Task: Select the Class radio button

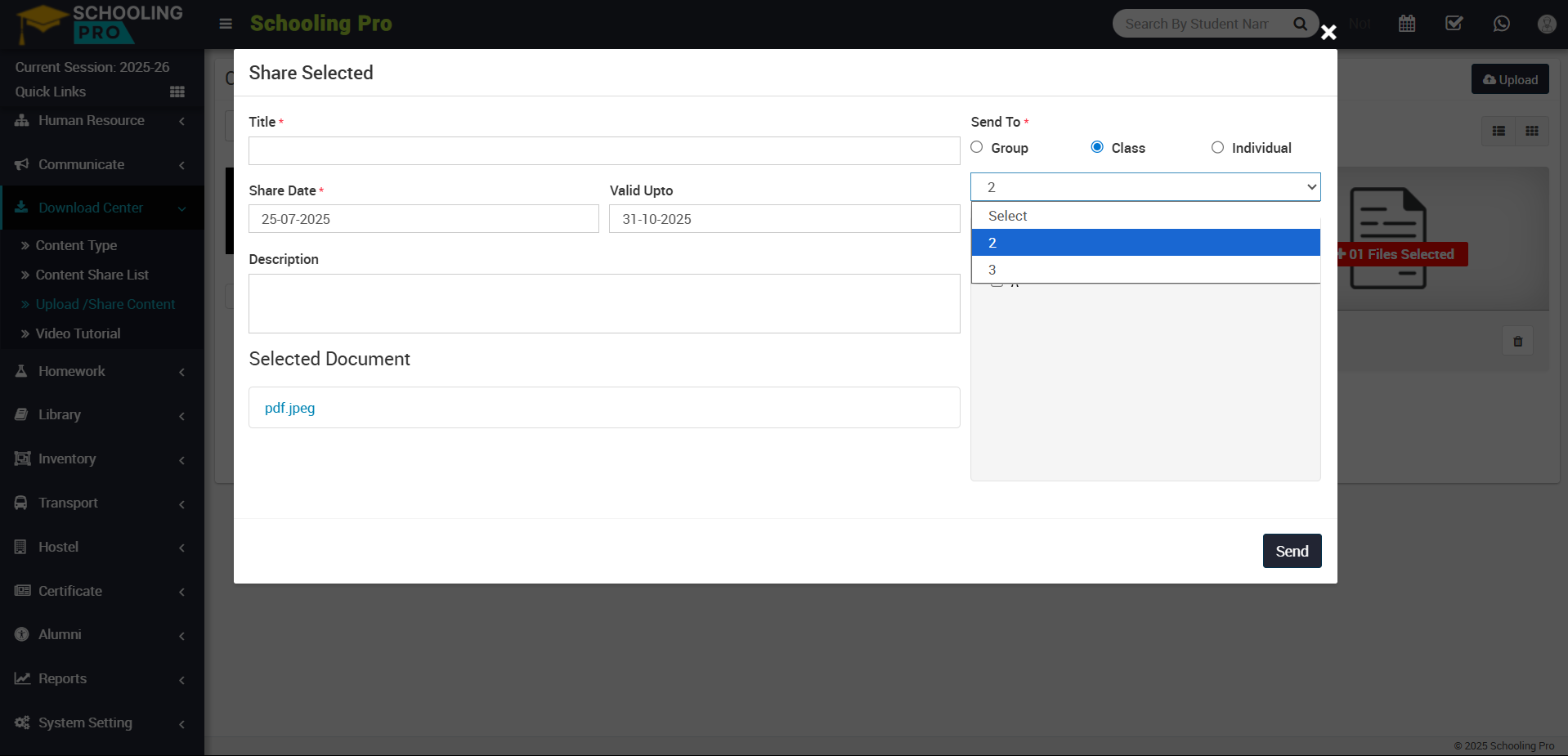Action: click(x=1097, y=147)
